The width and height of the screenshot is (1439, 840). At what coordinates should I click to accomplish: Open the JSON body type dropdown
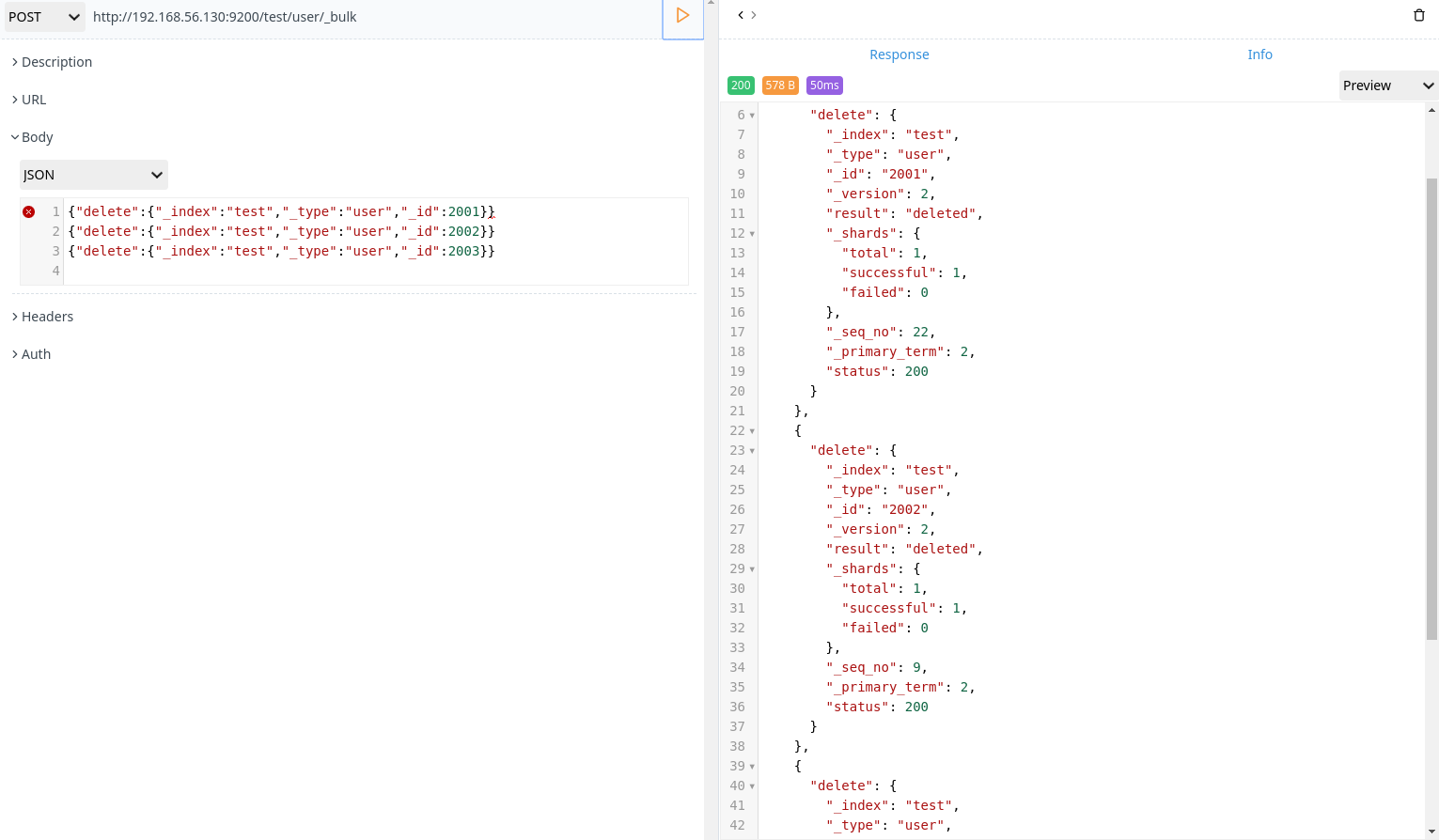click(93, 174)
